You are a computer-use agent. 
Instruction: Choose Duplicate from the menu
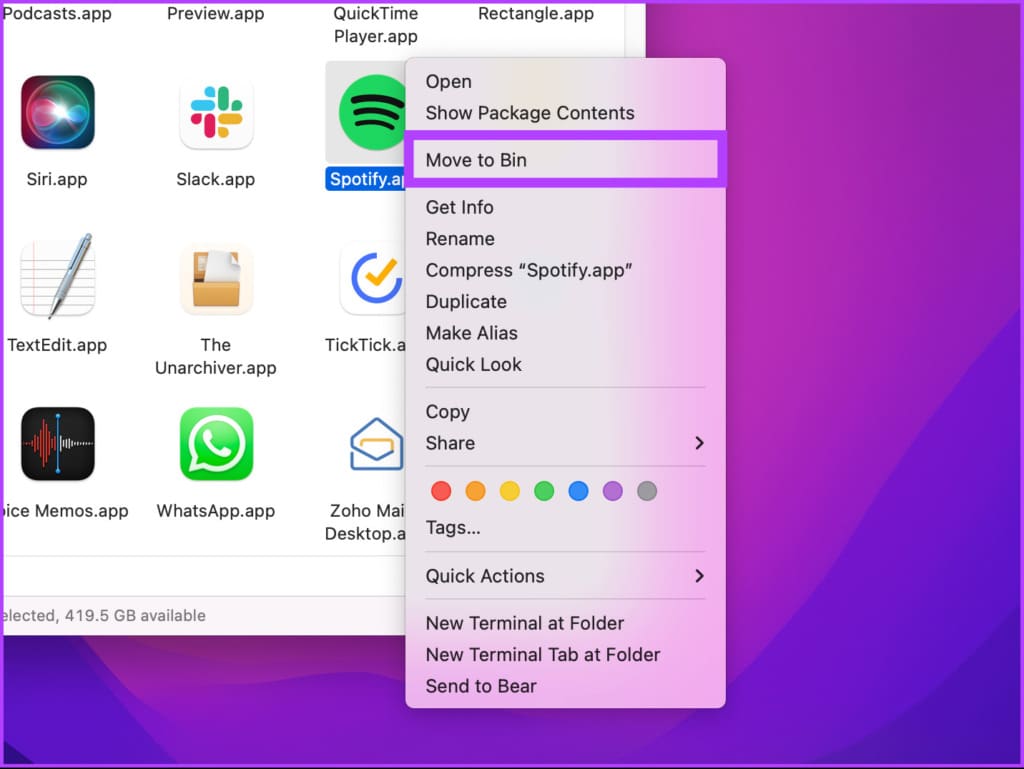click(565, 301)
